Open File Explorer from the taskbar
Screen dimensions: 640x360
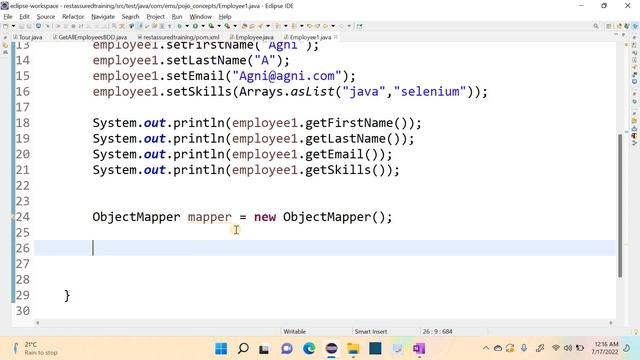click(353, 349)
